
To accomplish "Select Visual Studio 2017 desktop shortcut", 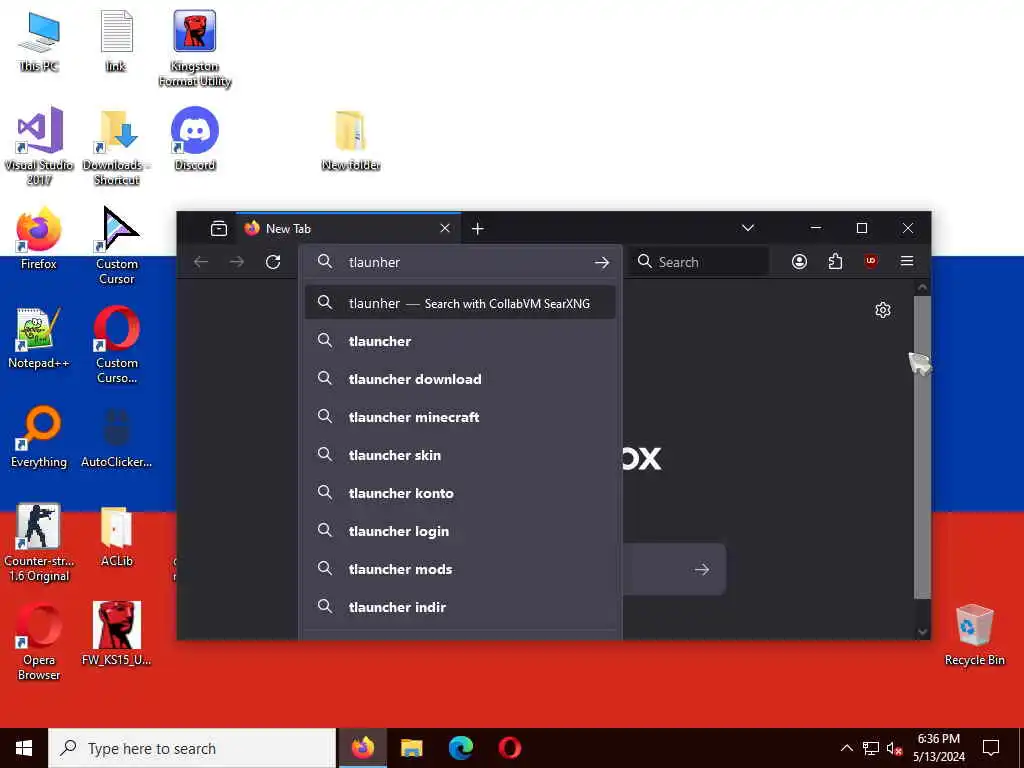I will point(39,146).
